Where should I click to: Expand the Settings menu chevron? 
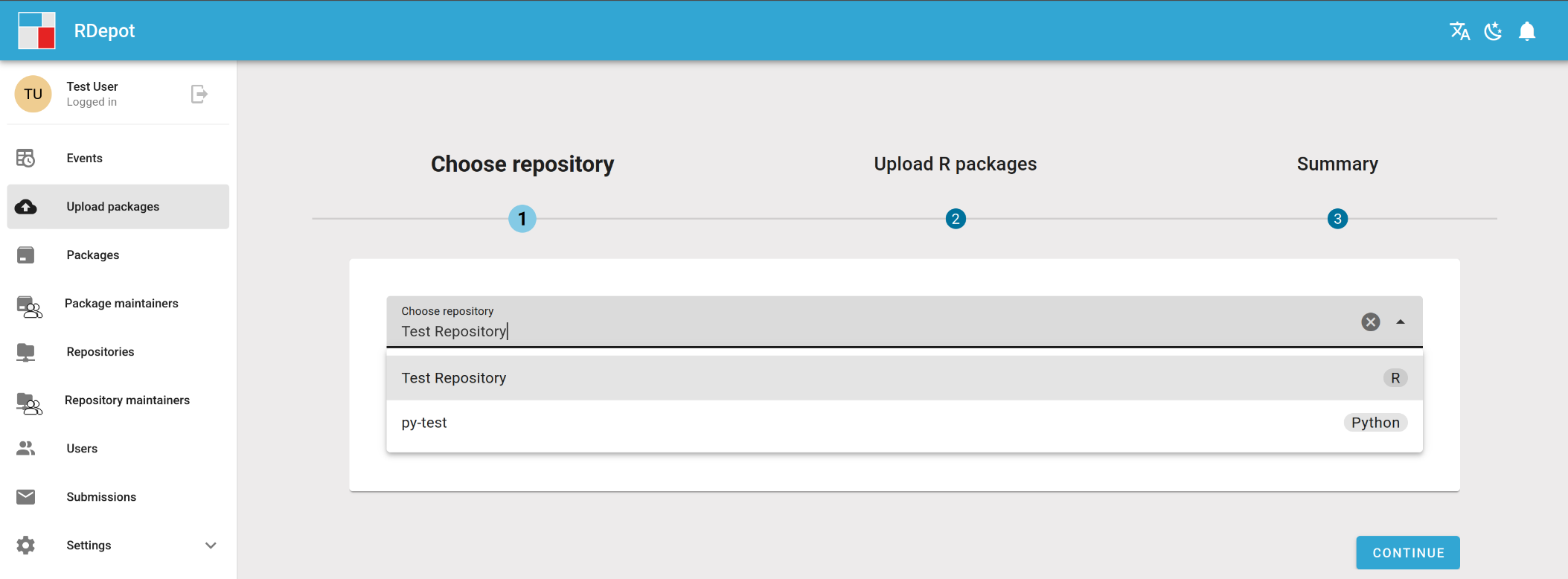coord(211,546)
